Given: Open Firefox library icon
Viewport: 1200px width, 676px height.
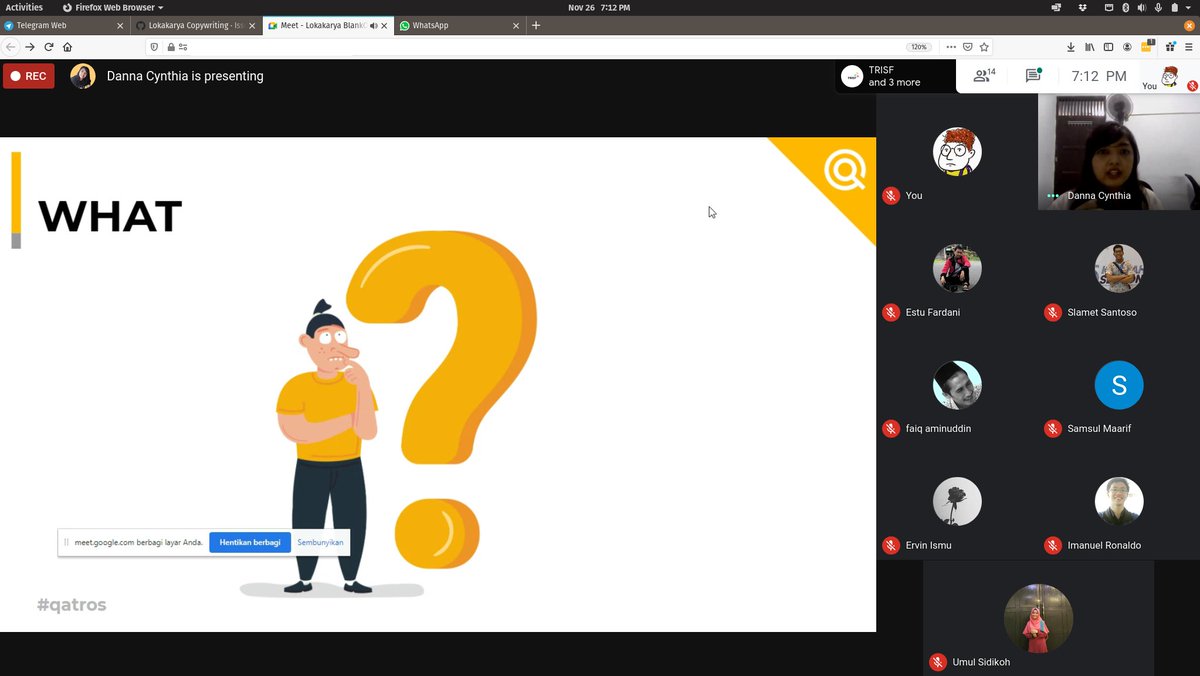Looking at the screenshot, I should pyautogui.click(x=1090, y=47).
